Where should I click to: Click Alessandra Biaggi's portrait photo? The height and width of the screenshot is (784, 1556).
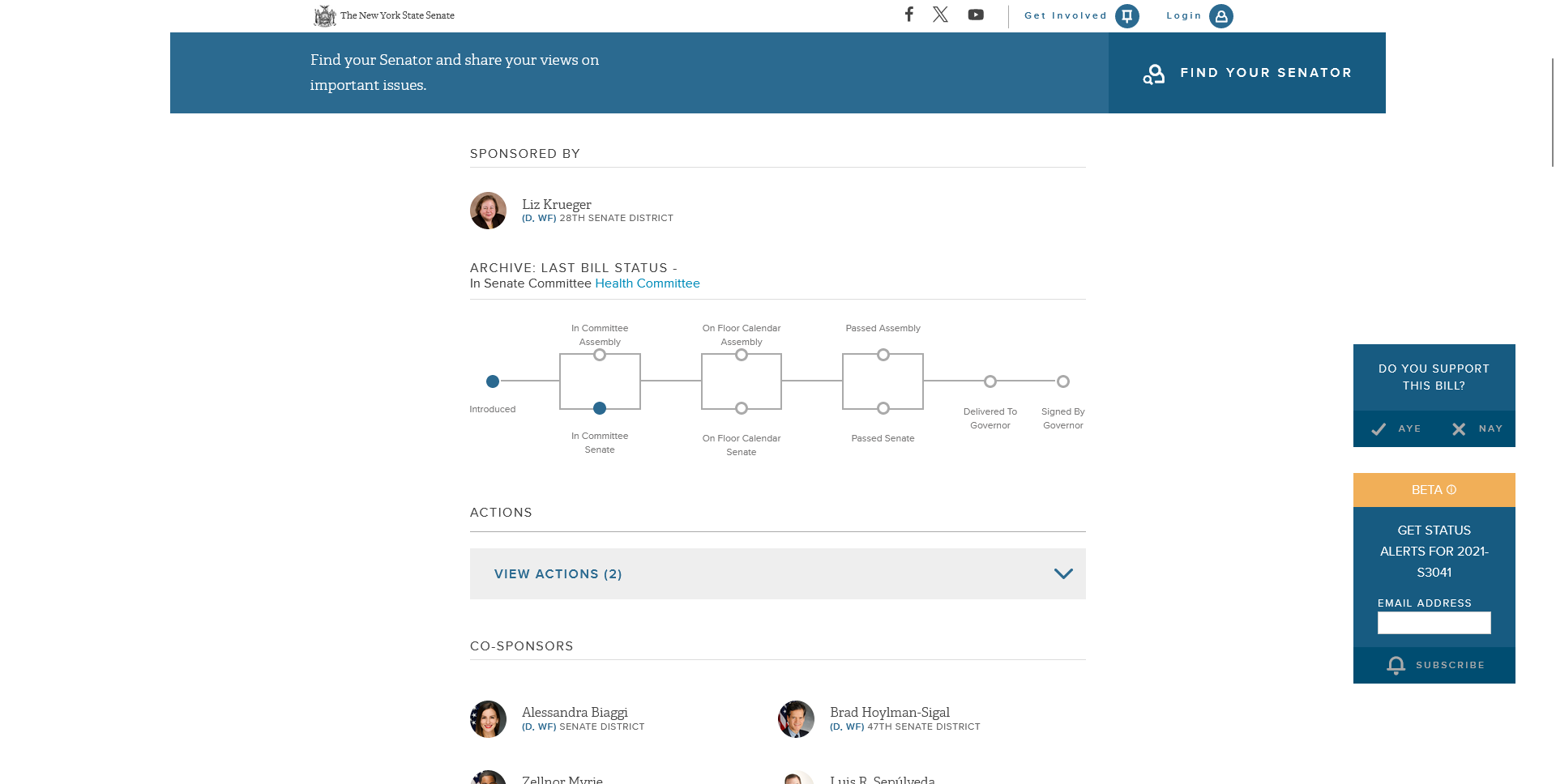pyautogui.click(x=488, y=719)
